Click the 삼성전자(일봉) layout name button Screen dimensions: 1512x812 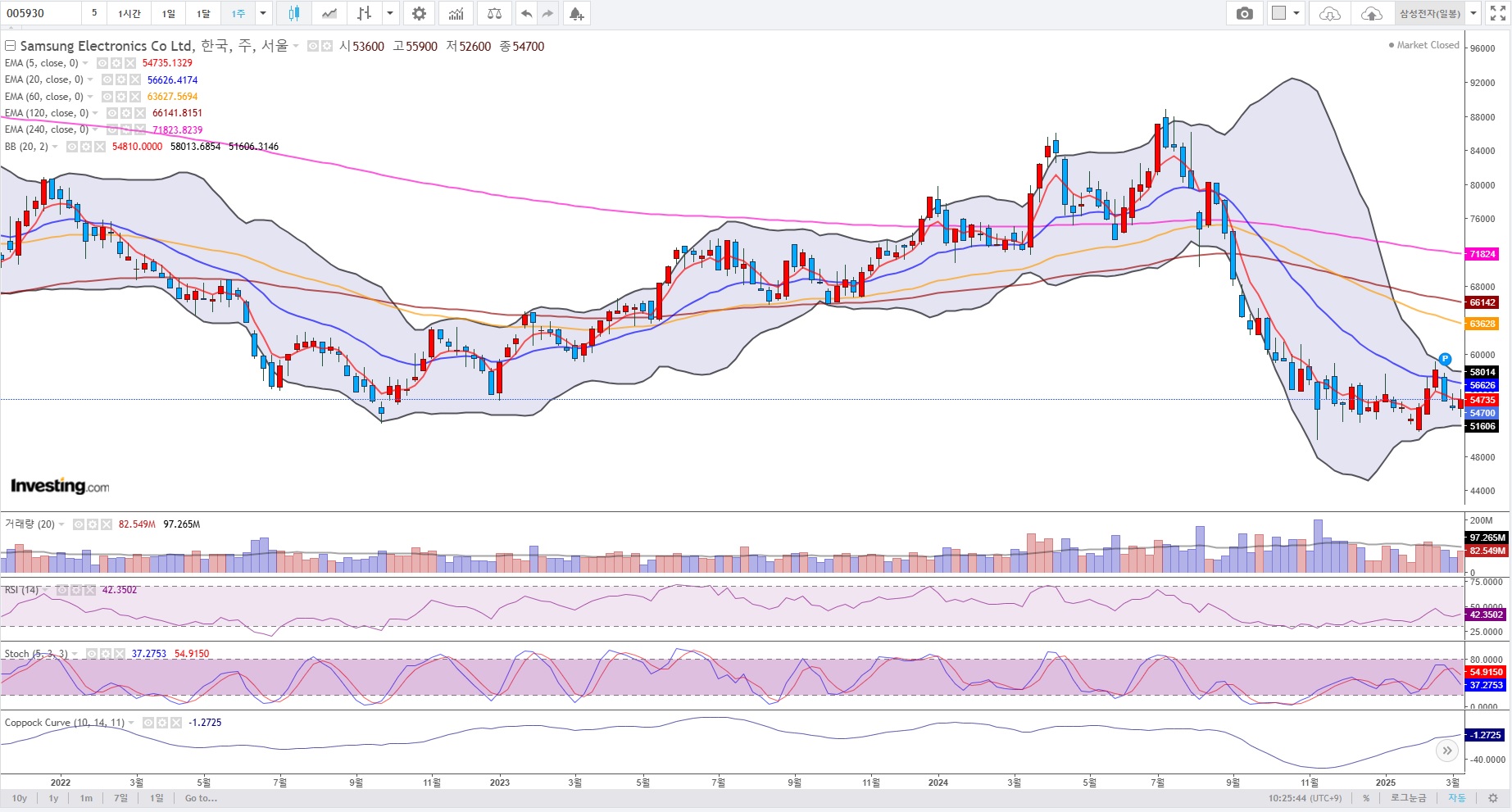1429,13
